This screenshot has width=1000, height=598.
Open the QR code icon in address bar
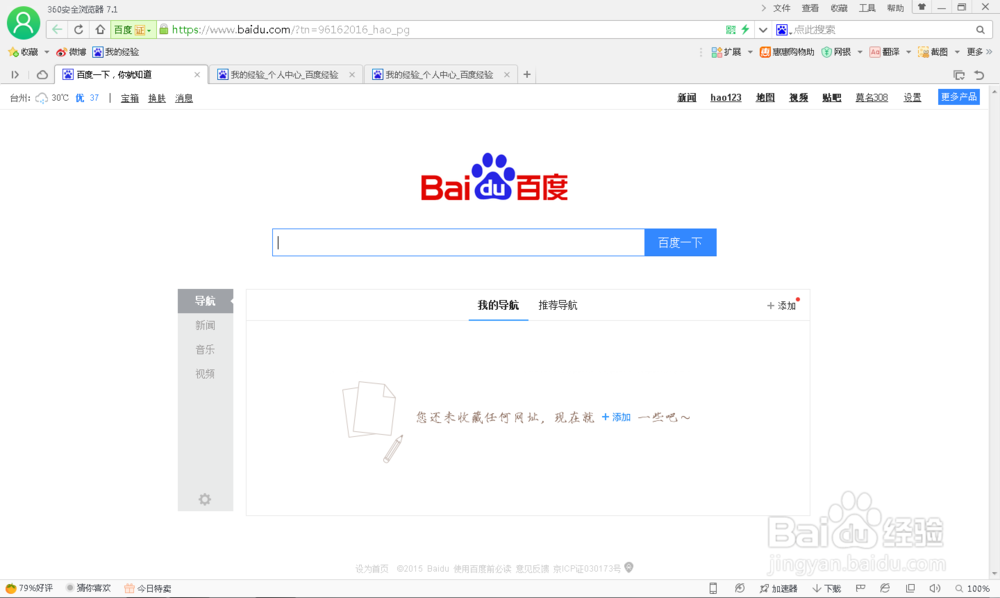coord(731,29)
